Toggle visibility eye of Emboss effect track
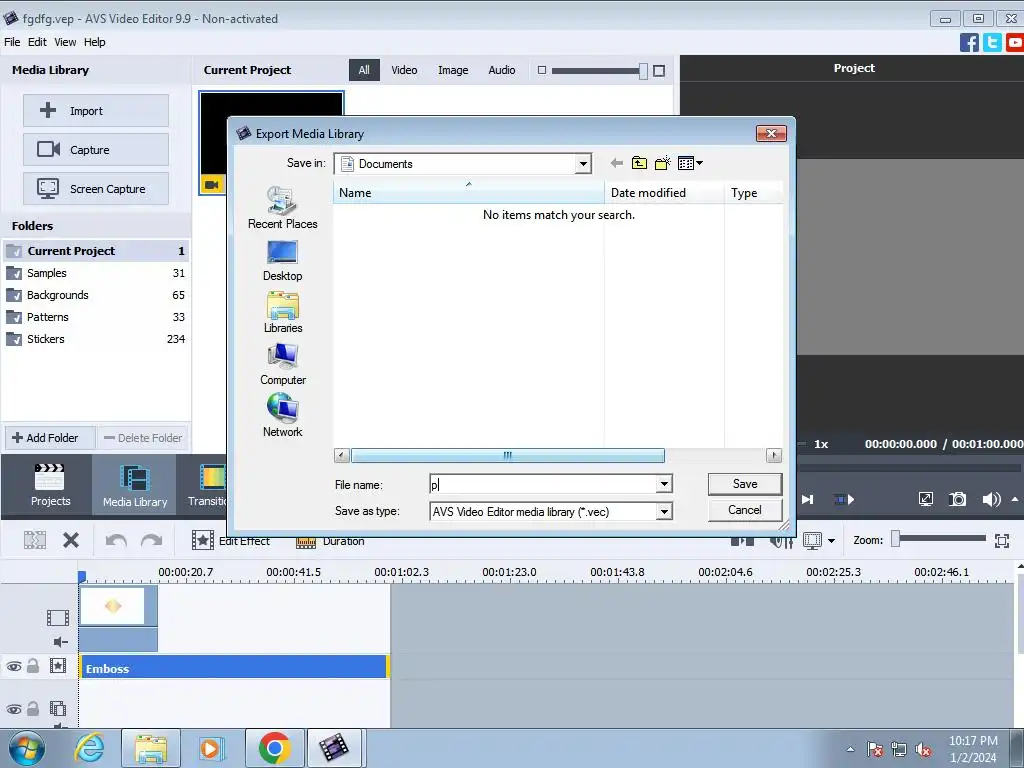Screen dimensions: 1024x768 click(x=14, y=667)
